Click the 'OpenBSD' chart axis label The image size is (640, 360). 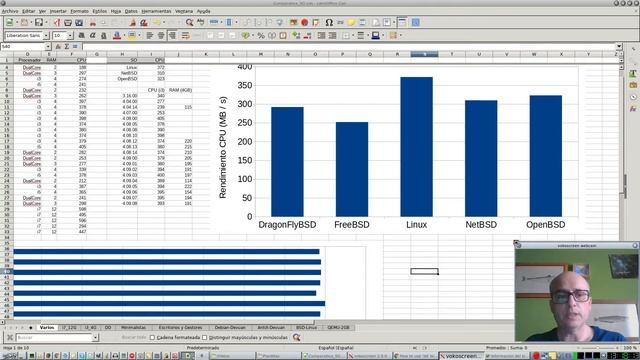[x=546, y=225]
